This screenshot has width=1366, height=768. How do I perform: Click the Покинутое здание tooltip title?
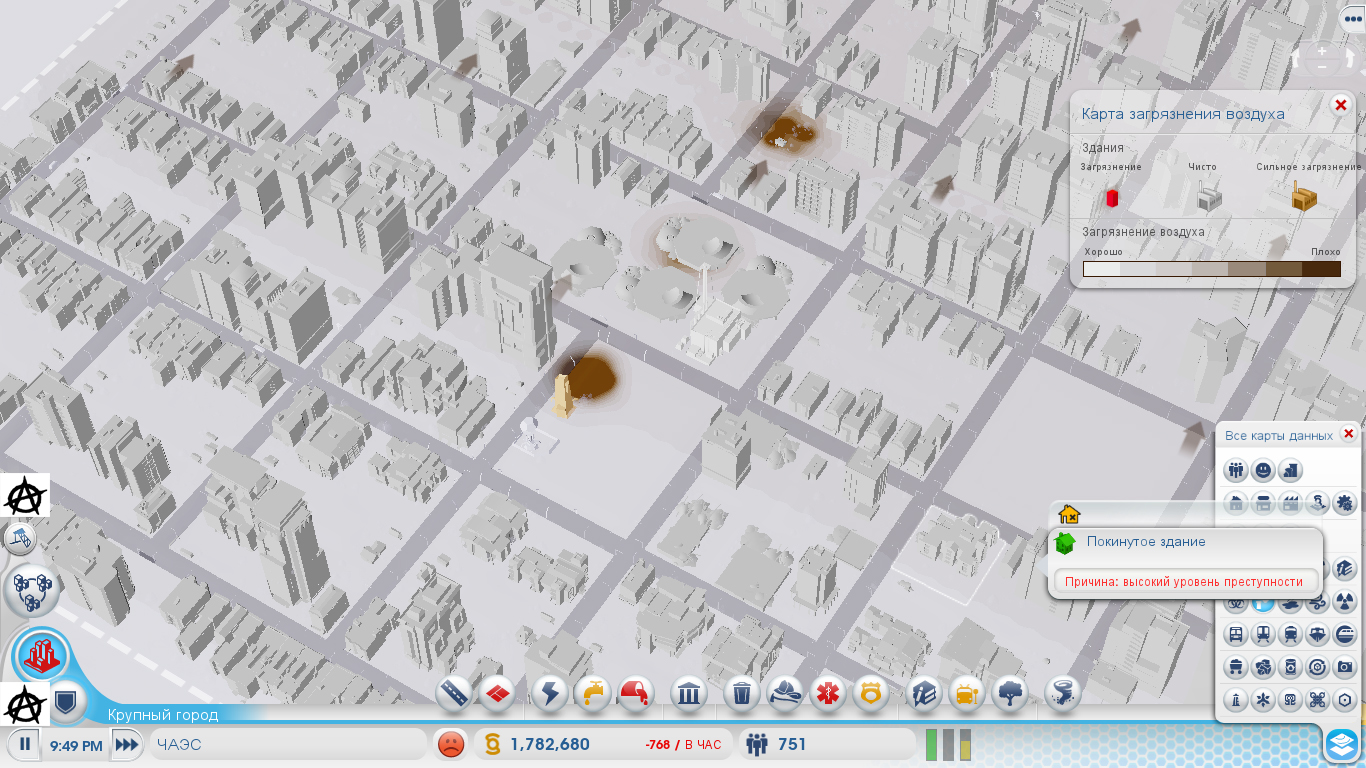(x=1146, y=542)
